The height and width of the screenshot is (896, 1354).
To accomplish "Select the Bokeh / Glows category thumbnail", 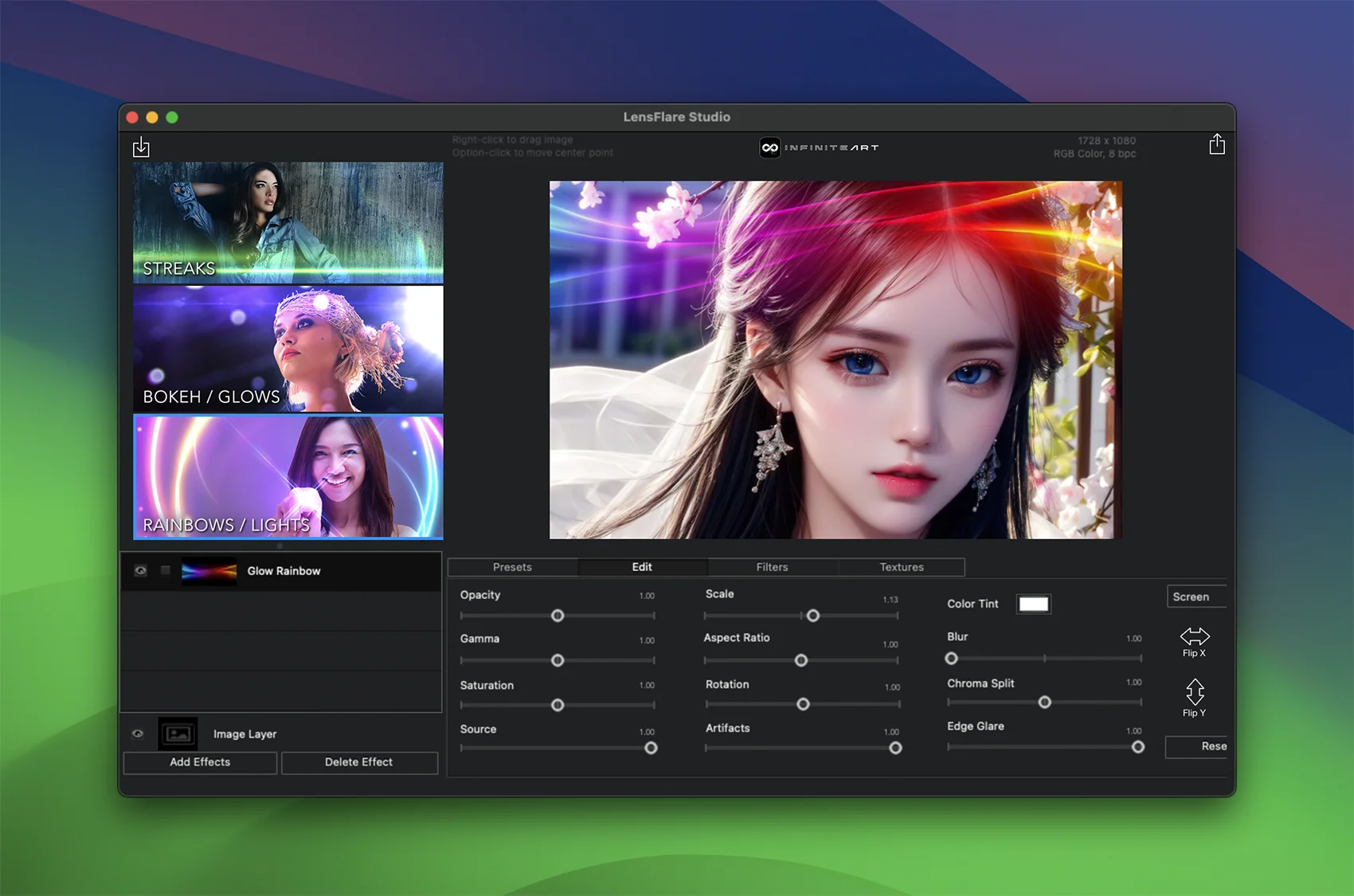I will click(x=288, y=349).
